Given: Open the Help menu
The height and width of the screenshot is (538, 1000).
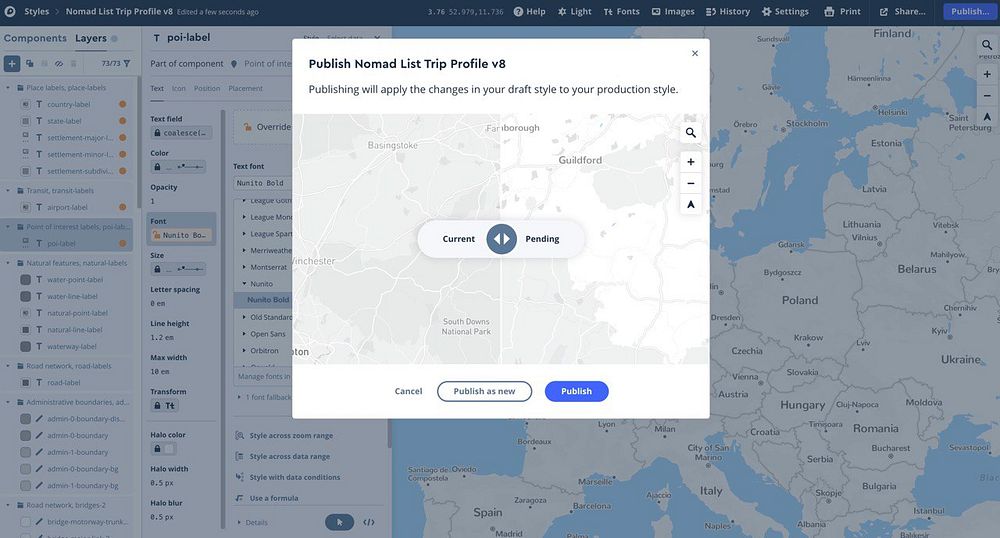Looking at the screenshot, I should (x=529, y=11).
